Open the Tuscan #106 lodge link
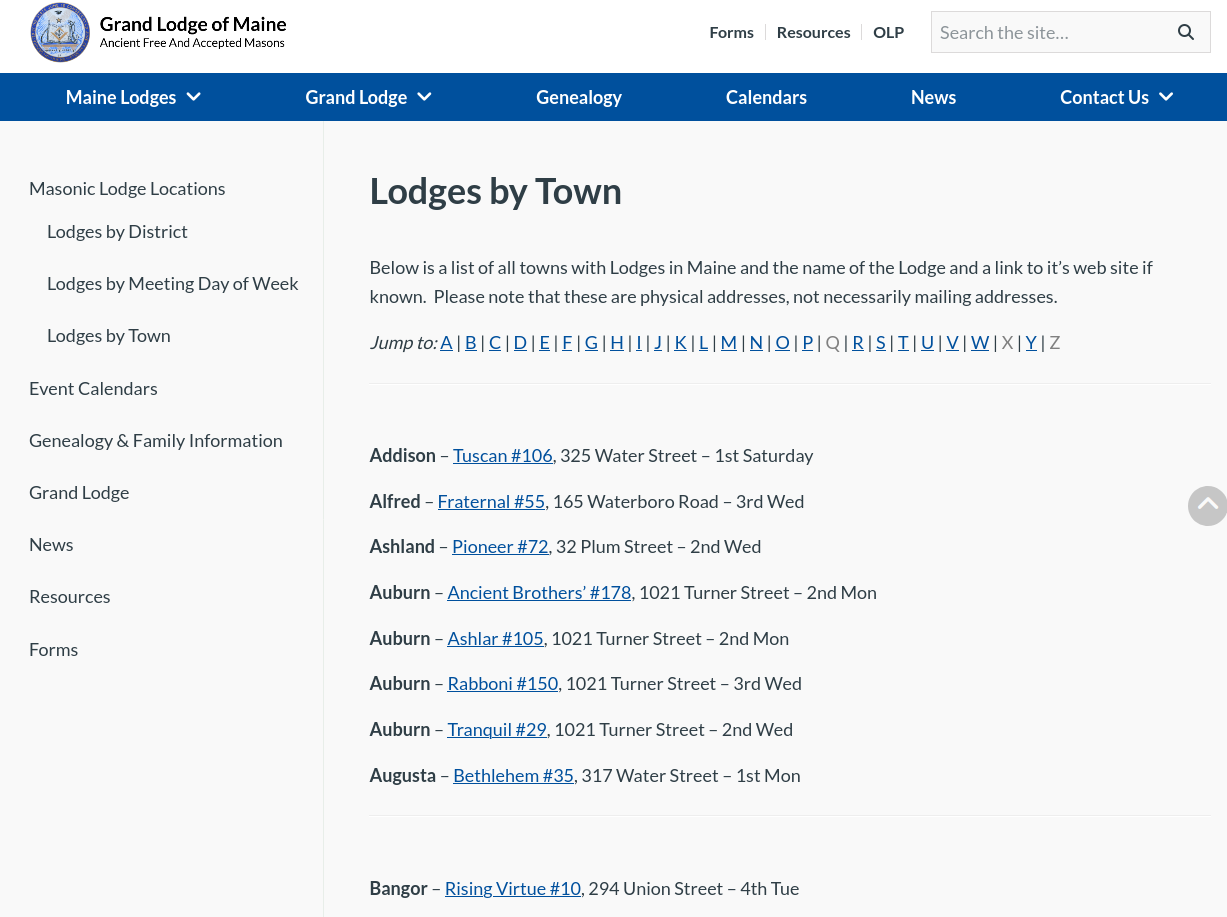1227x917 pixels. pyautogui.click(x=503, y=456)
